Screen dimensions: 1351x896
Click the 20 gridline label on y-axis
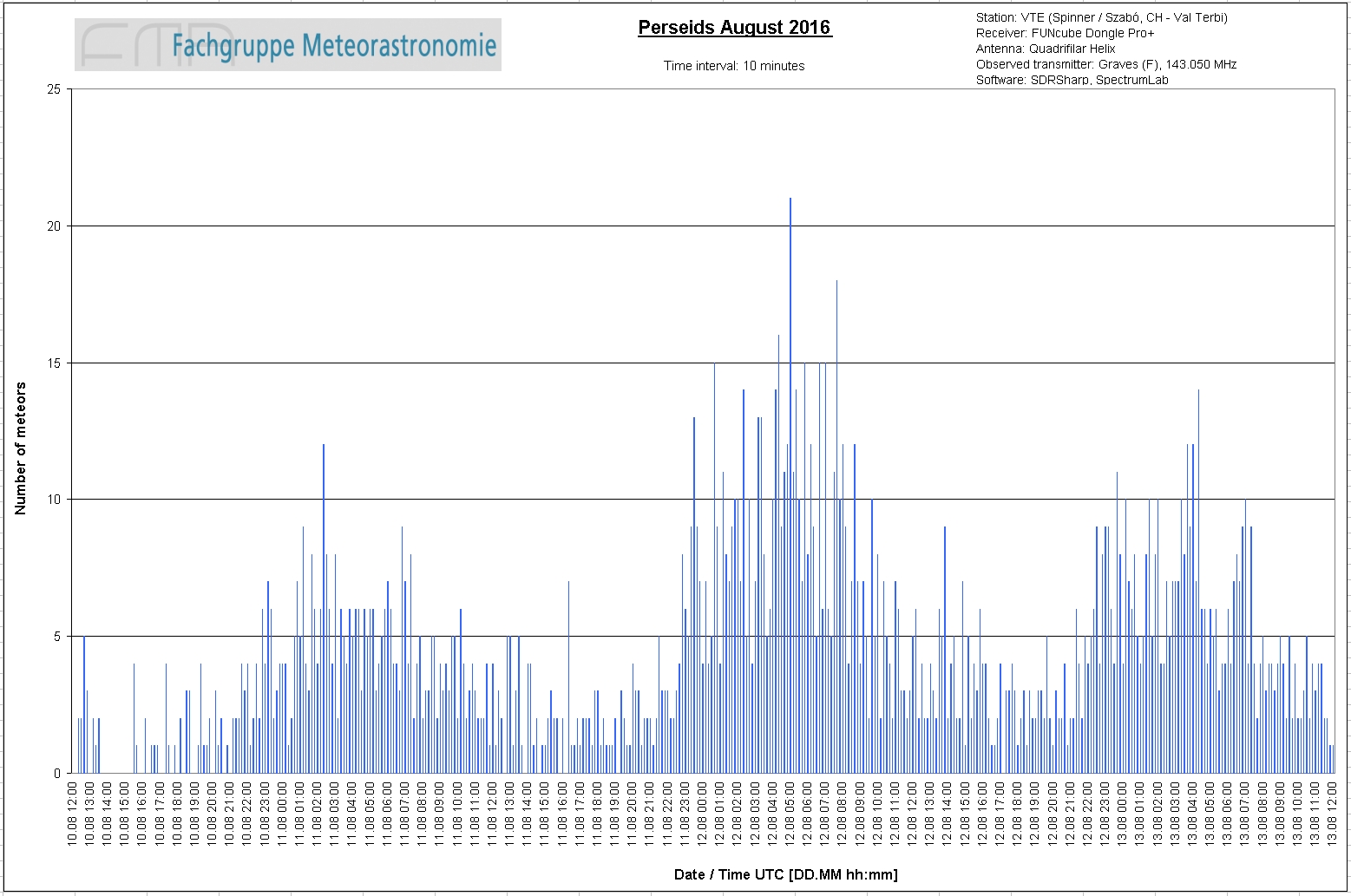pos(54,226)
